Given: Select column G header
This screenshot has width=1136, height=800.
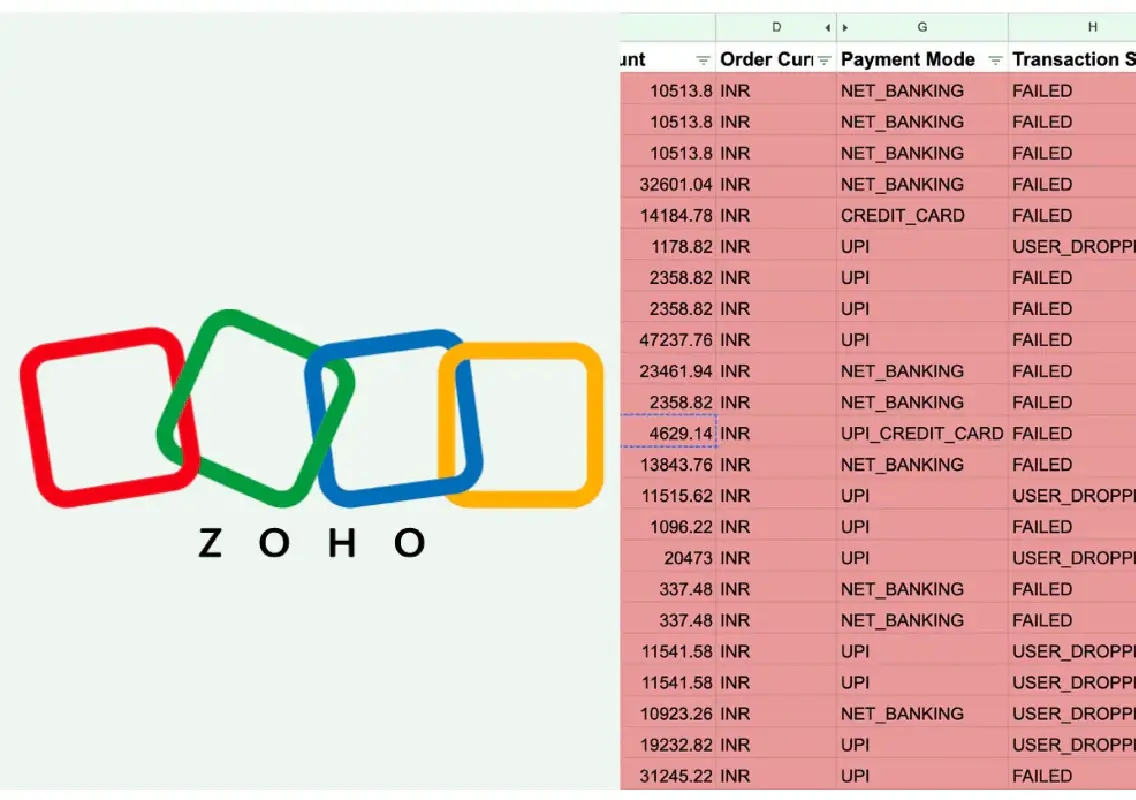Looking at the screenshot, I should [x=922, y=28].
